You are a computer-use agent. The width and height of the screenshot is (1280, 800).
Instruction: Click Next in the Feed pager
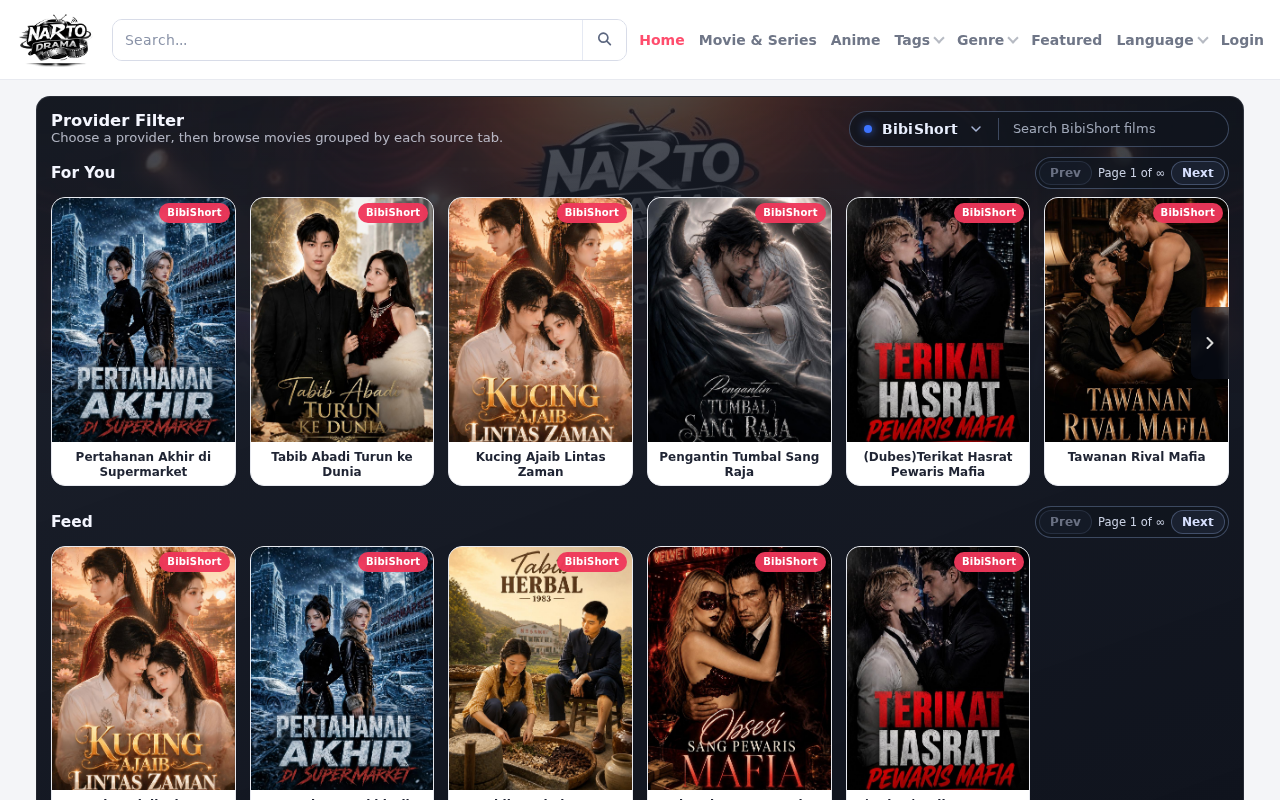tap(1197, 522)
